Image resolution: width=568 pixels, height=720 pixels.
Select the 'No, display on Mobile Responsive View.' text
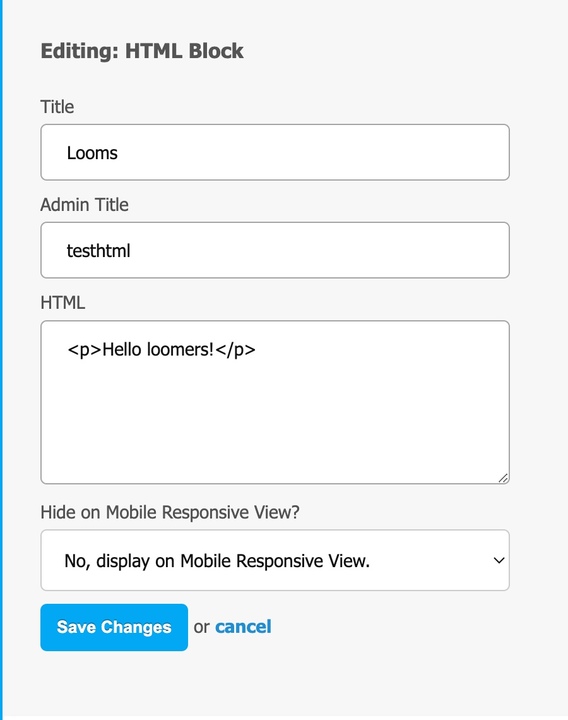point(217,561)
